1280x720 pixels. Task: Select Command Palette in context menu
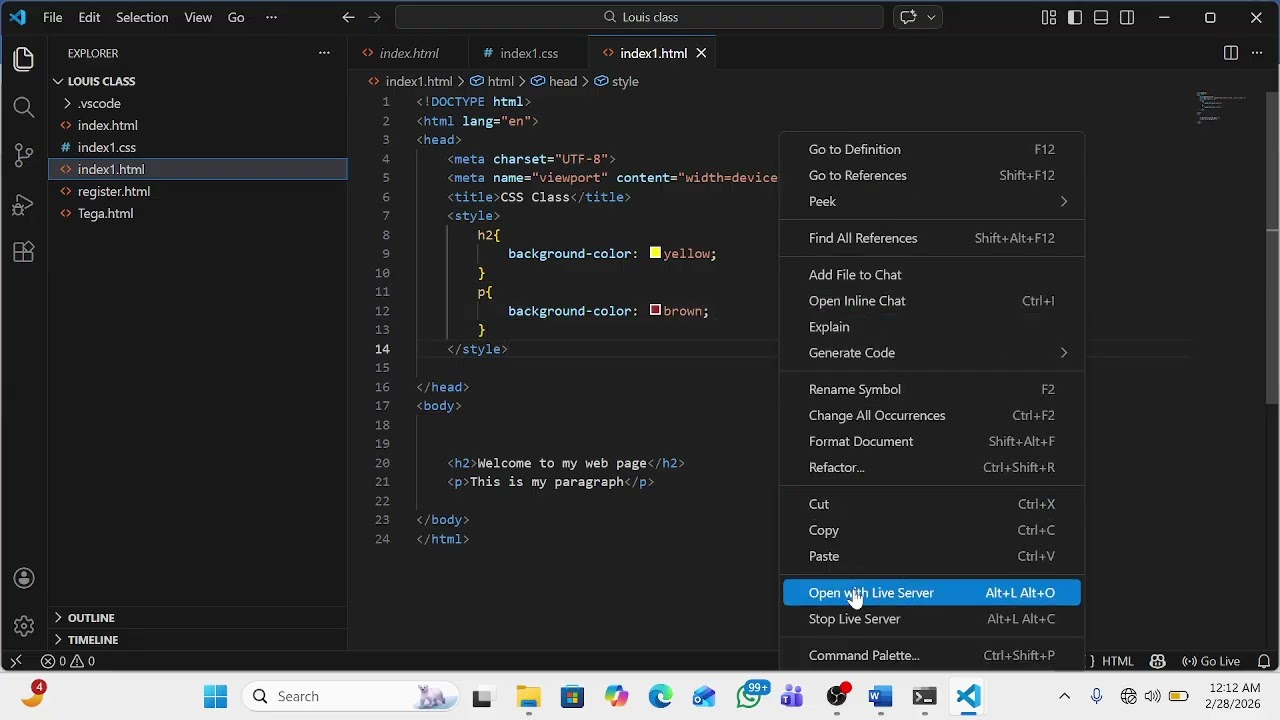click(x=932, y=656)
